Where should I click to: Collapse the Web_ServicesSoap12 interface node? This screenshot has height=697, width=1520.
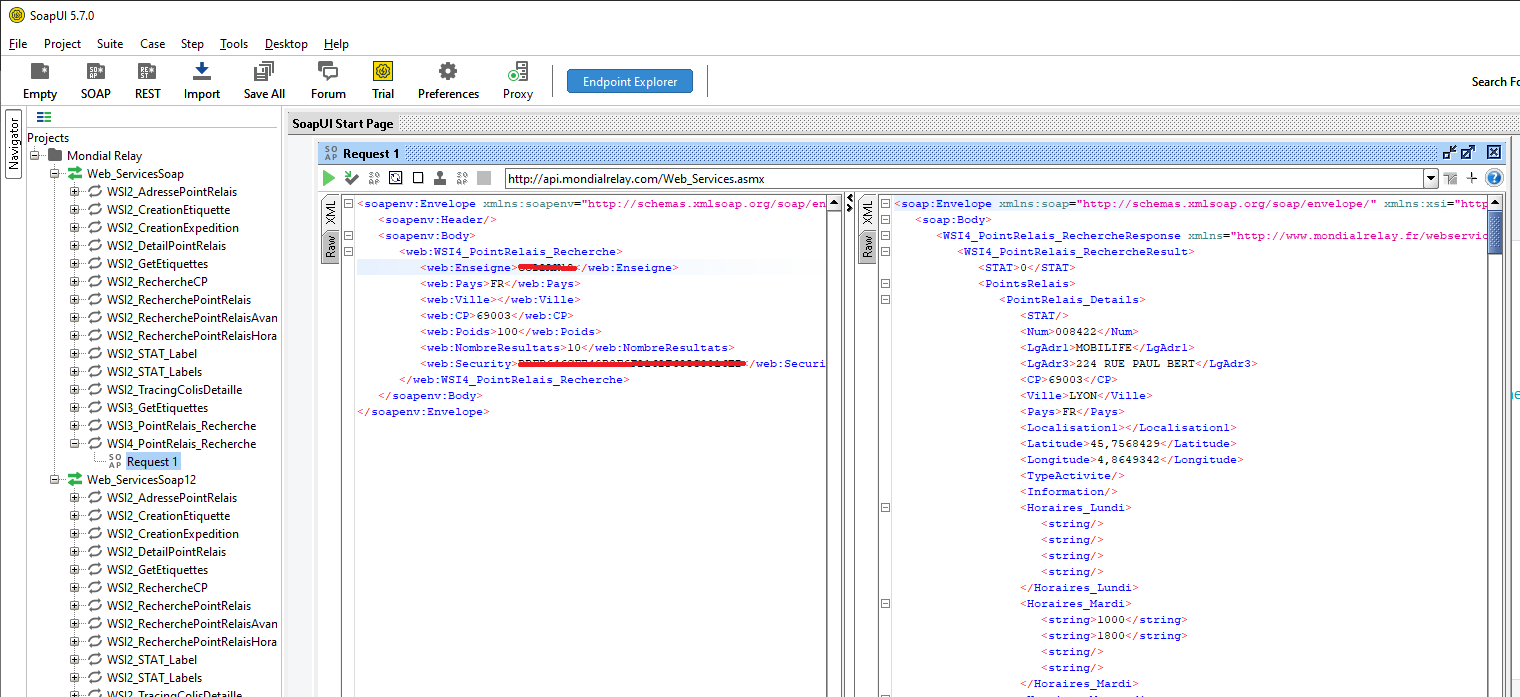coord(54,480)
